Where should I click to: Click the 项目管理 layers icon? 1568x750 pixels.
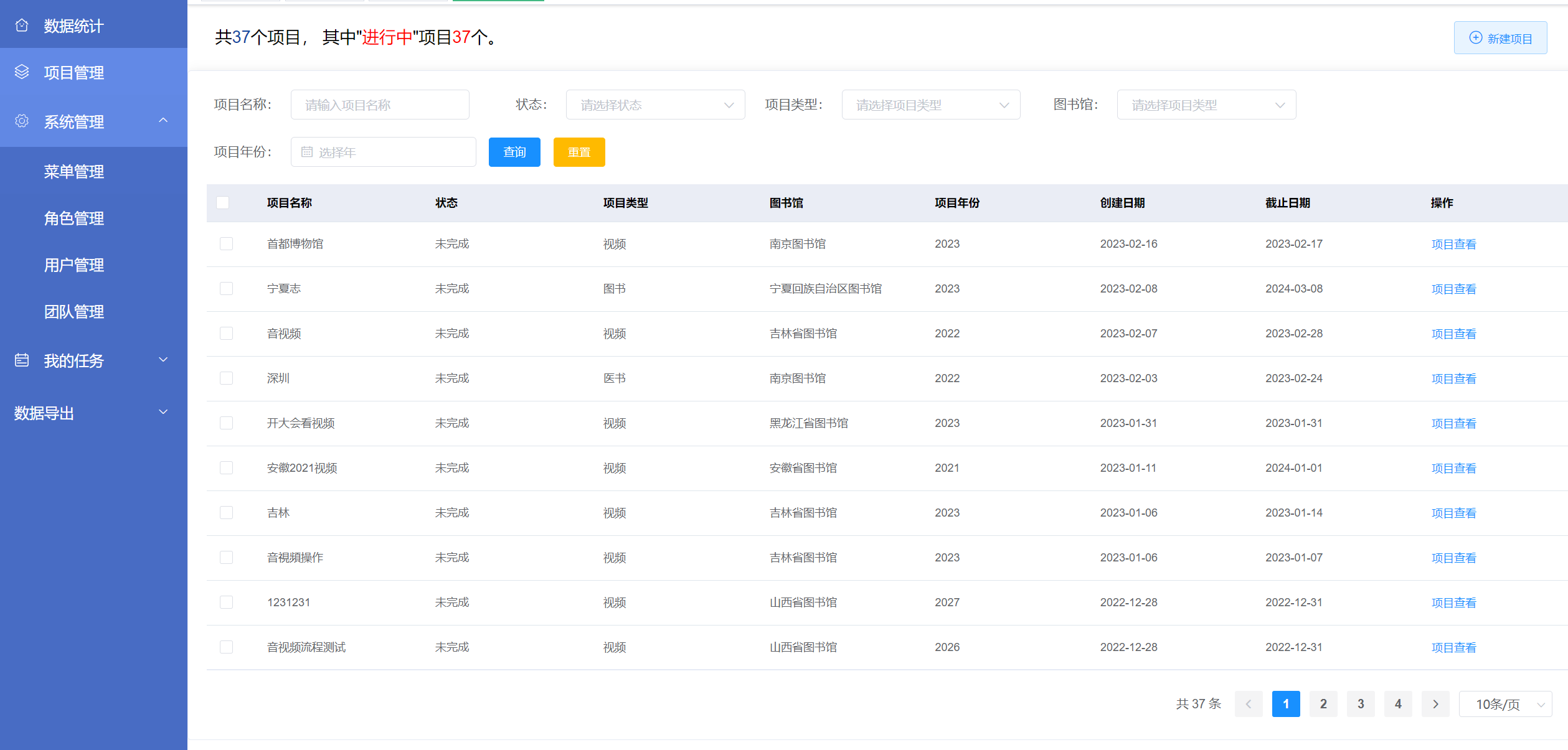[x=22, y=72]
